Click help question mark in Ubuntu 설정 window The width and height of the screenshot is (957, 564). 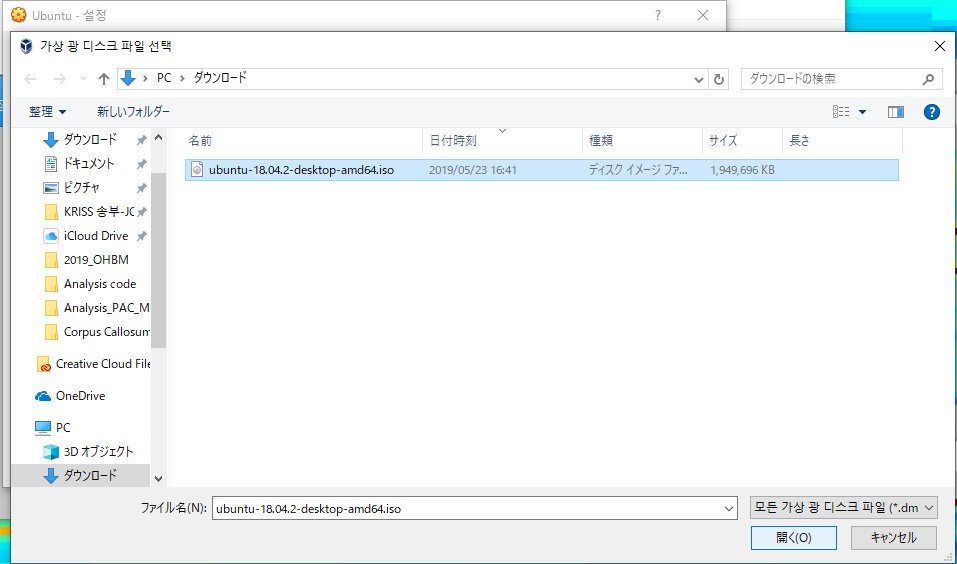point(657,15)
